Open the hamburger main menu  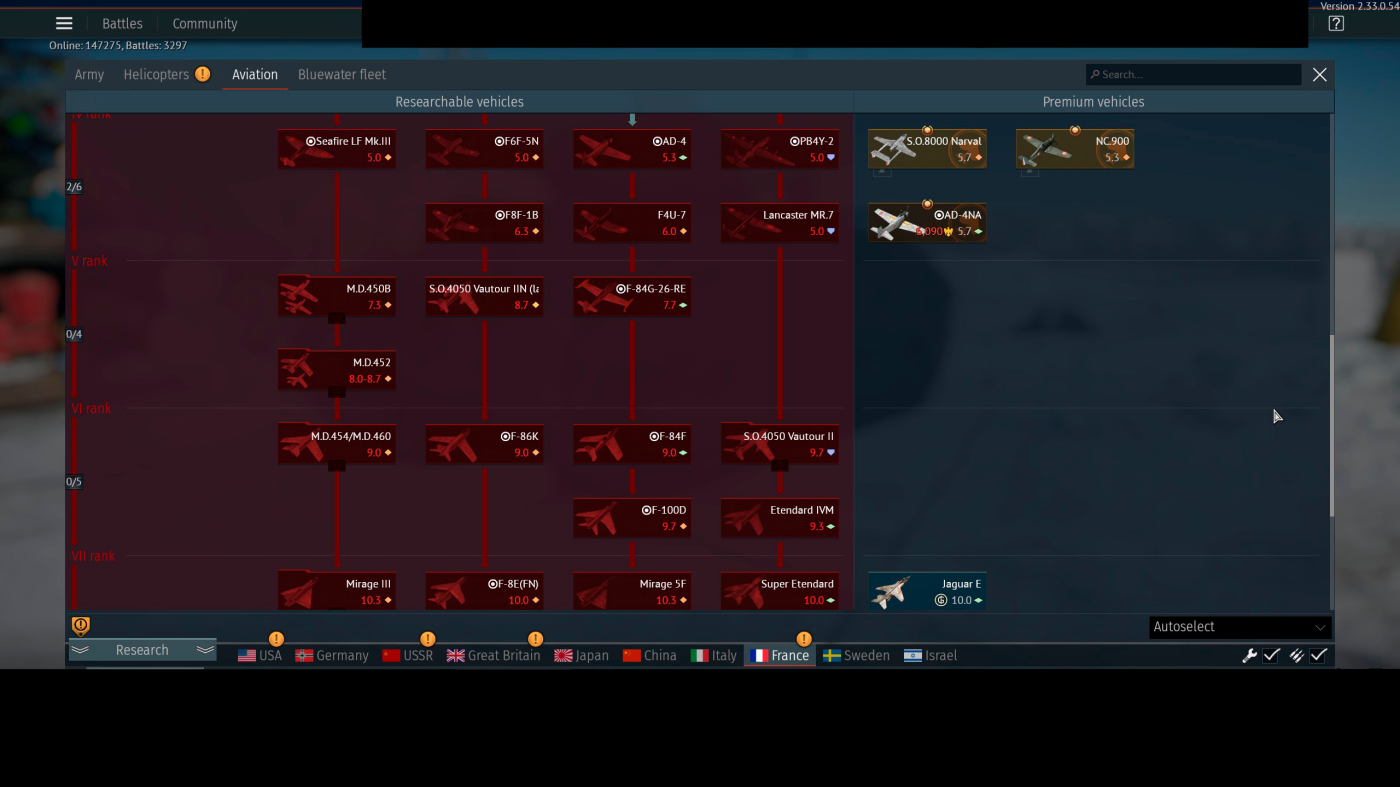(x=64, y=23)
